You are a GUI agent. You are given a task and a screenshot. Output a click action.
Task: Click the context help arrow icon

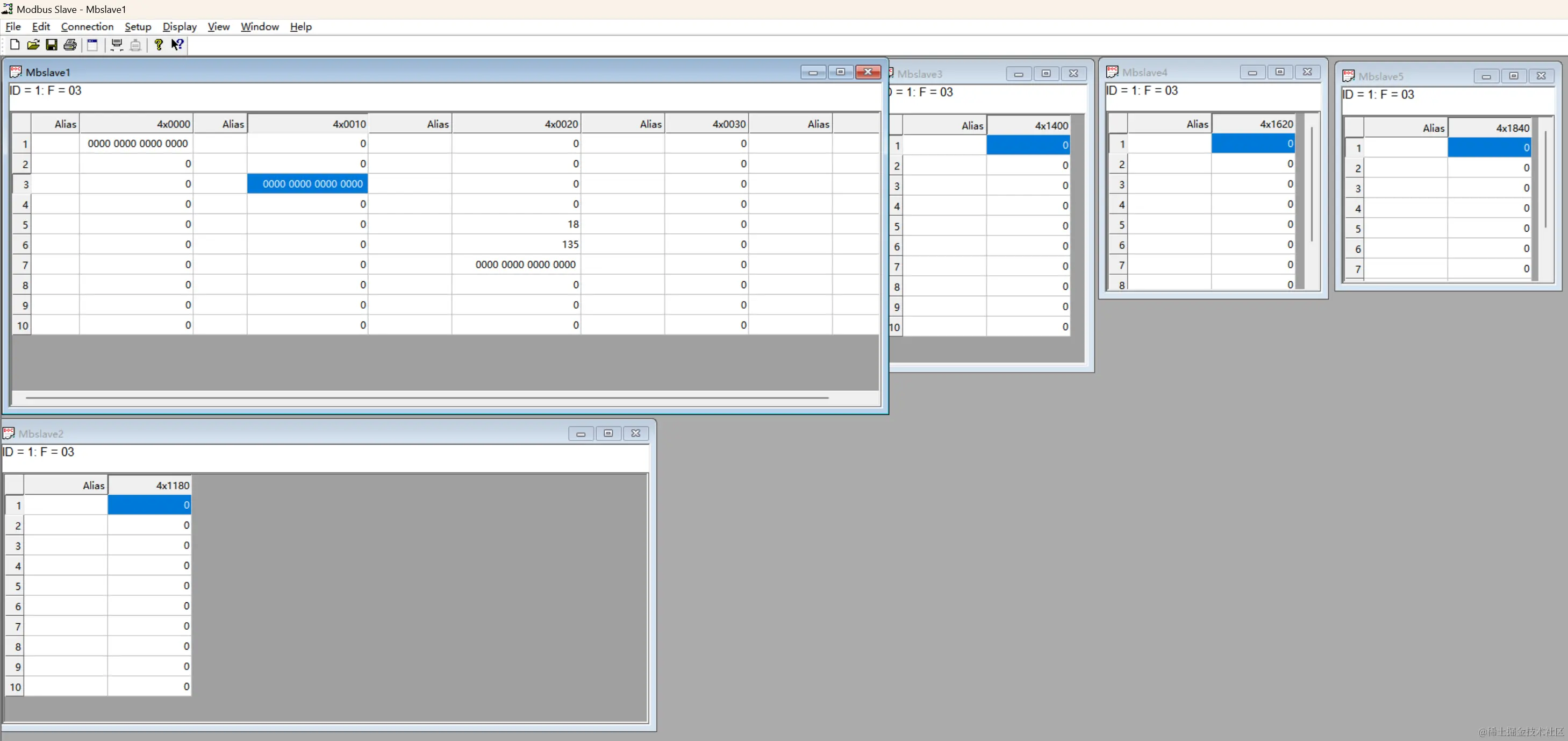(177, 45)
